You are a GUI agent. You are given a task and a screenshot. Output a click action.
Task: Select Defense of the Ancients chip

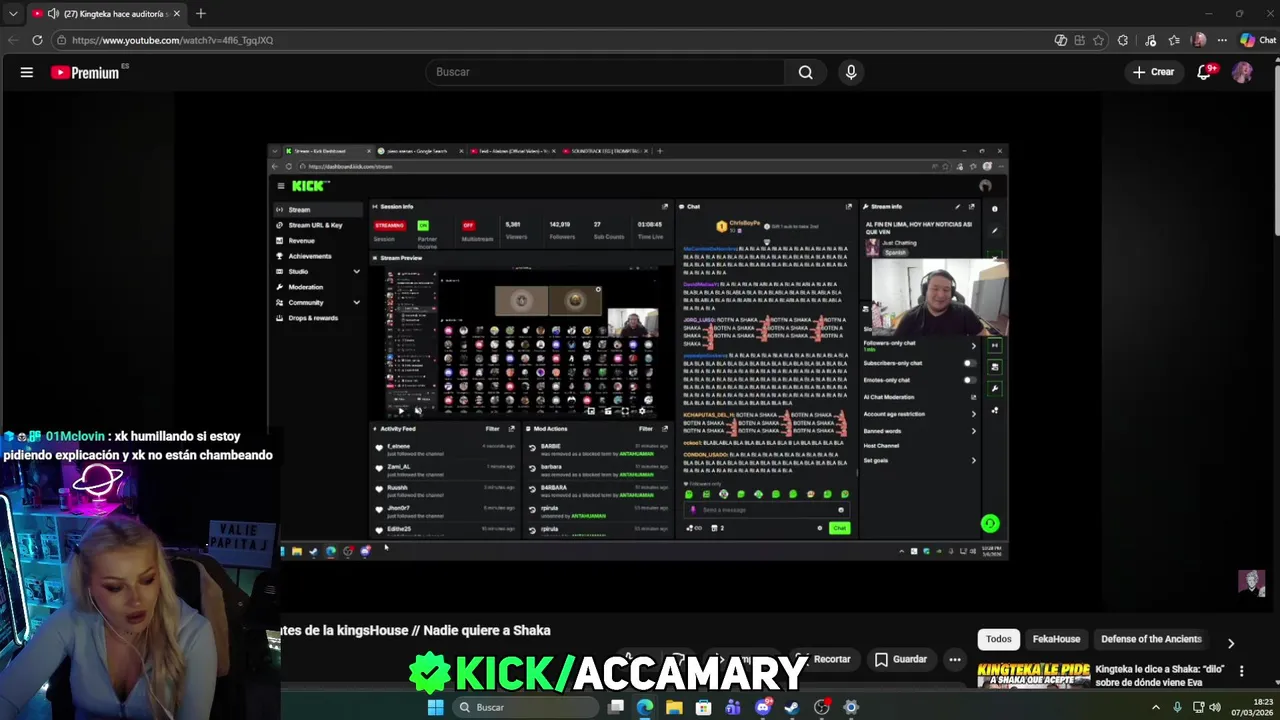1151,639
